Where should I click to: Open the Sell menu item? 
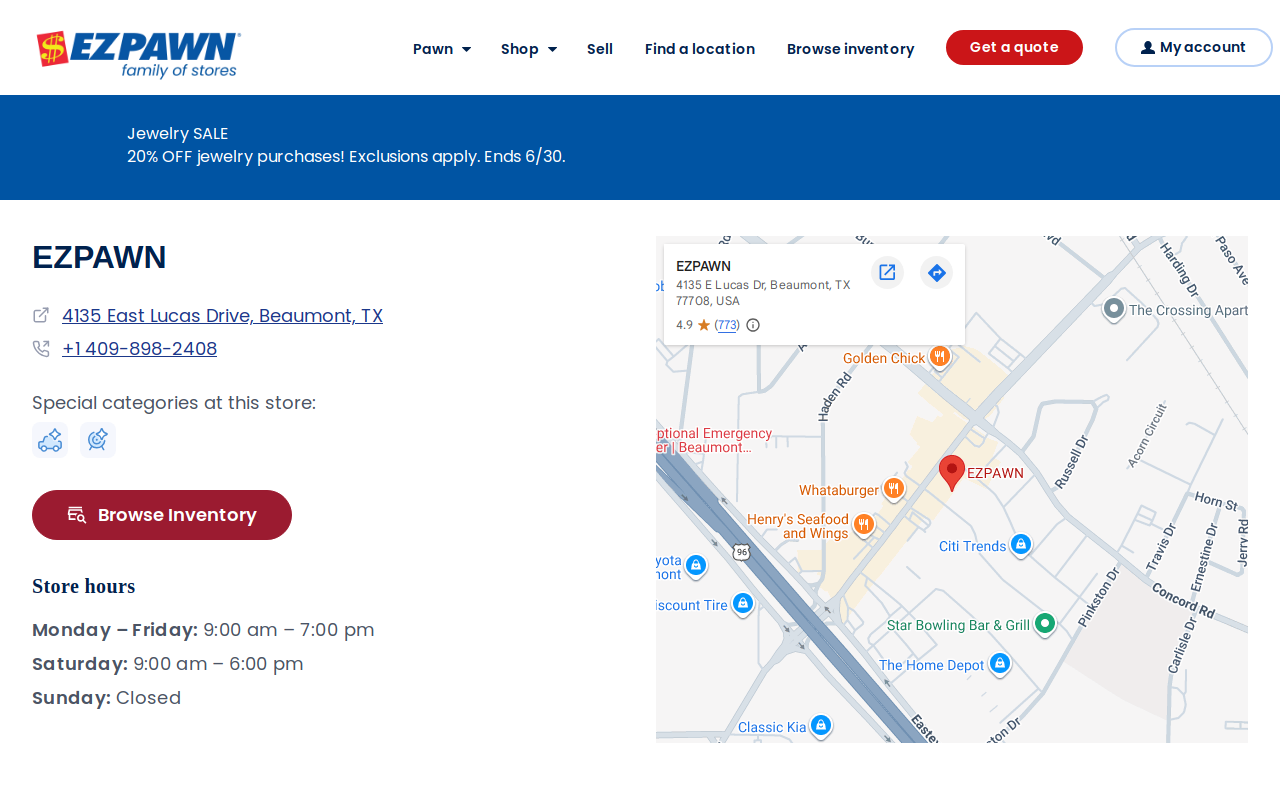[x=600, y=49]
